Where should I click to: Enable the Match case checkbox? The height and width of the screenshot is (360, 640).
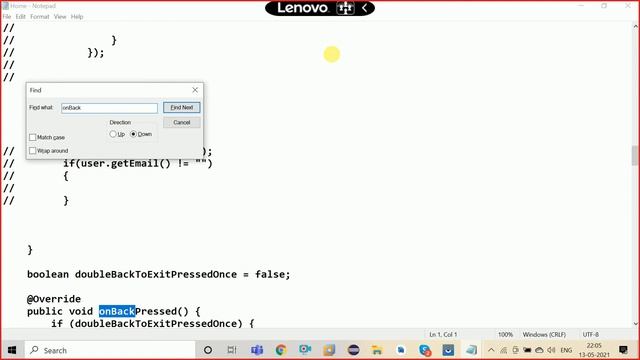pos(33,138)
